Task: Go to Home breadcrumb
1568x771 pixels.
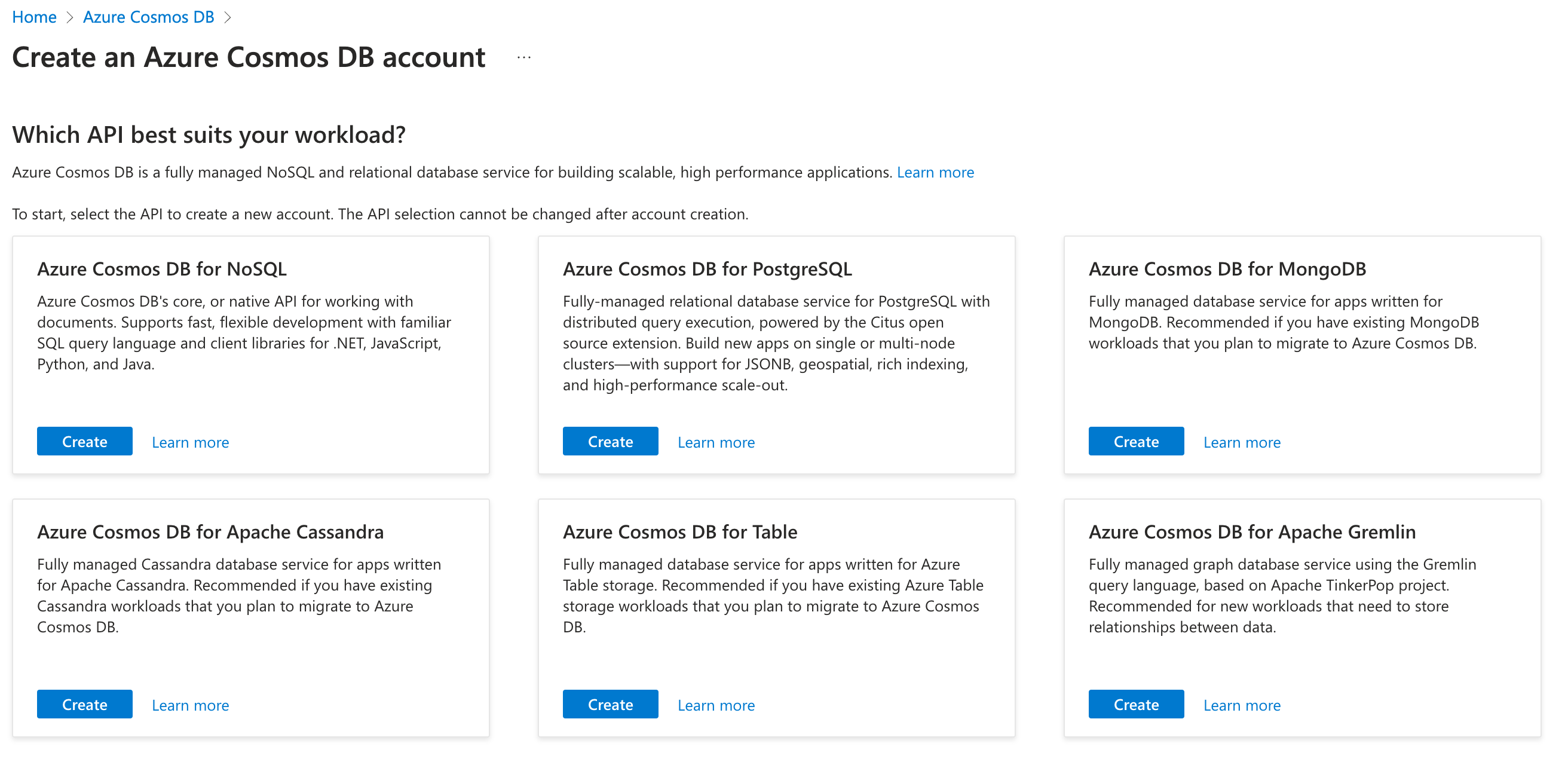Action: pos(34,17)
